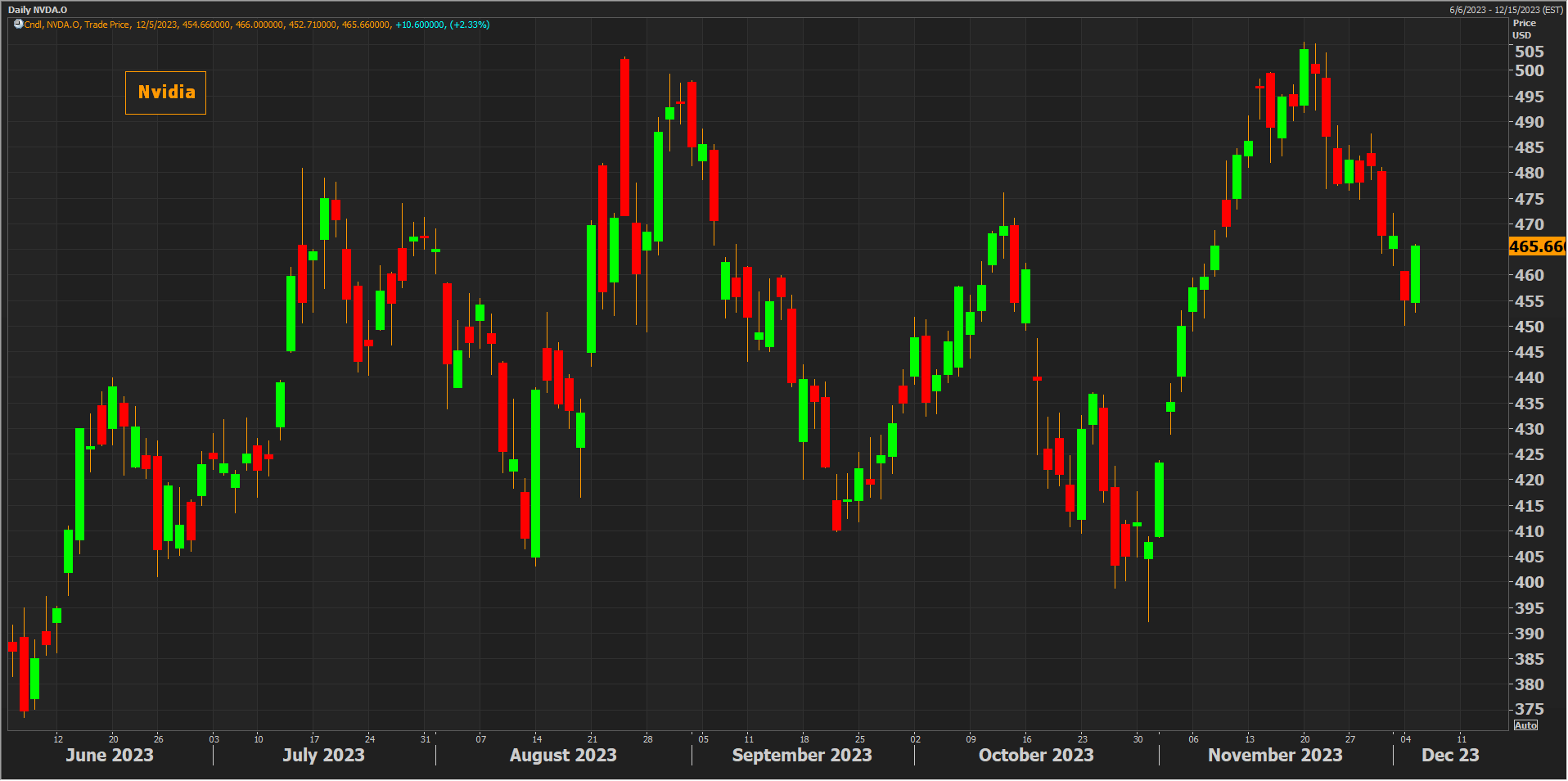The image size is (1568, 781).
Task: Click the Cndl, NVDA.O, Trade Price legend
Action: click(x=77, y=25)
